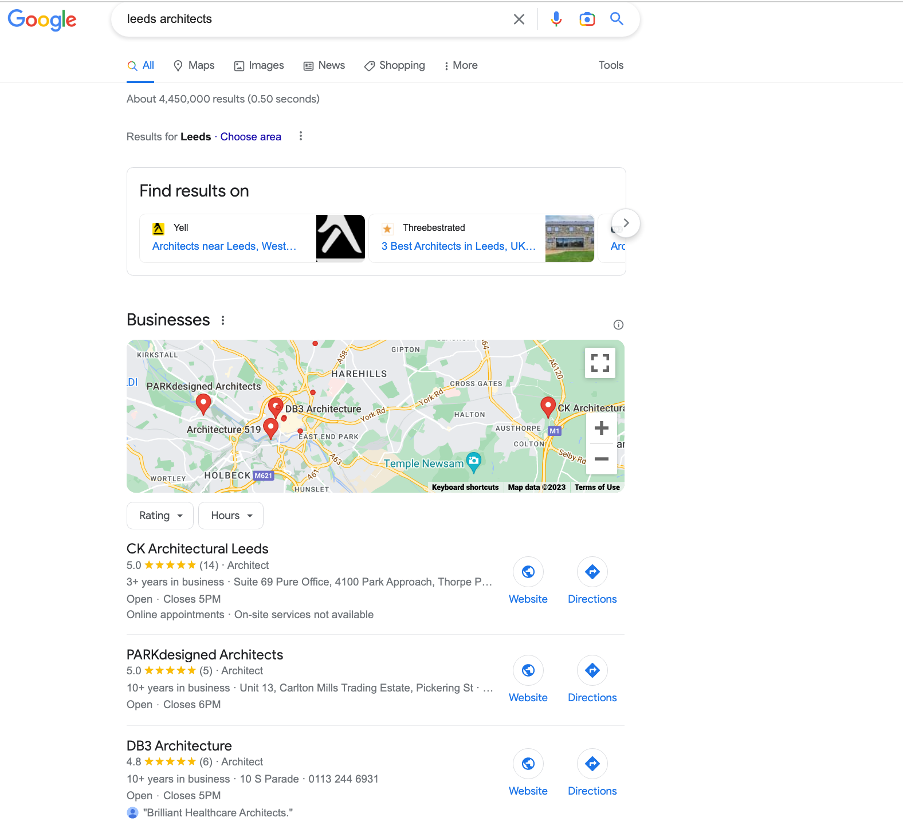Click the blue magnifier search button
The image size is (904, 834).
tap(617, 19)
